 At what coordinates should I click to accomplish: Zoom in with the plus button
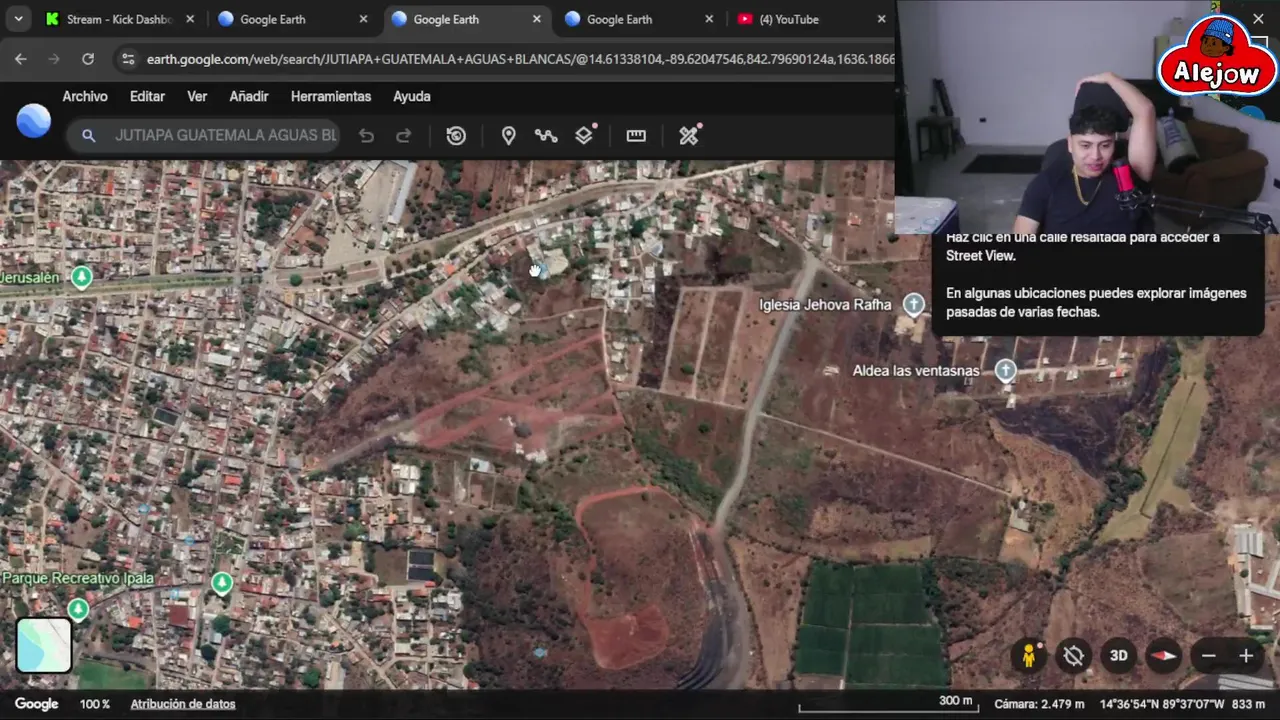point(1246,656)
